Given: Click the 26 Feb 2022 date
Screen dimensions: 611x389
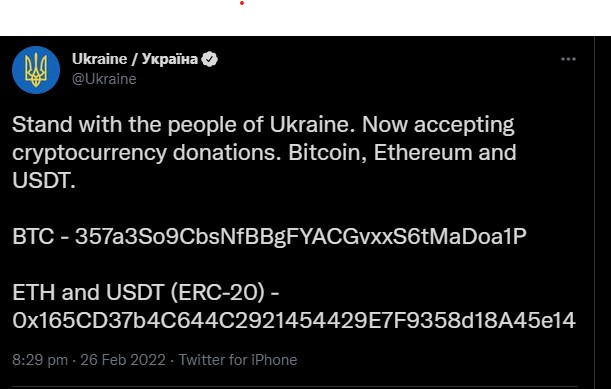Looking at the screenshot, I should pos(123,360).
